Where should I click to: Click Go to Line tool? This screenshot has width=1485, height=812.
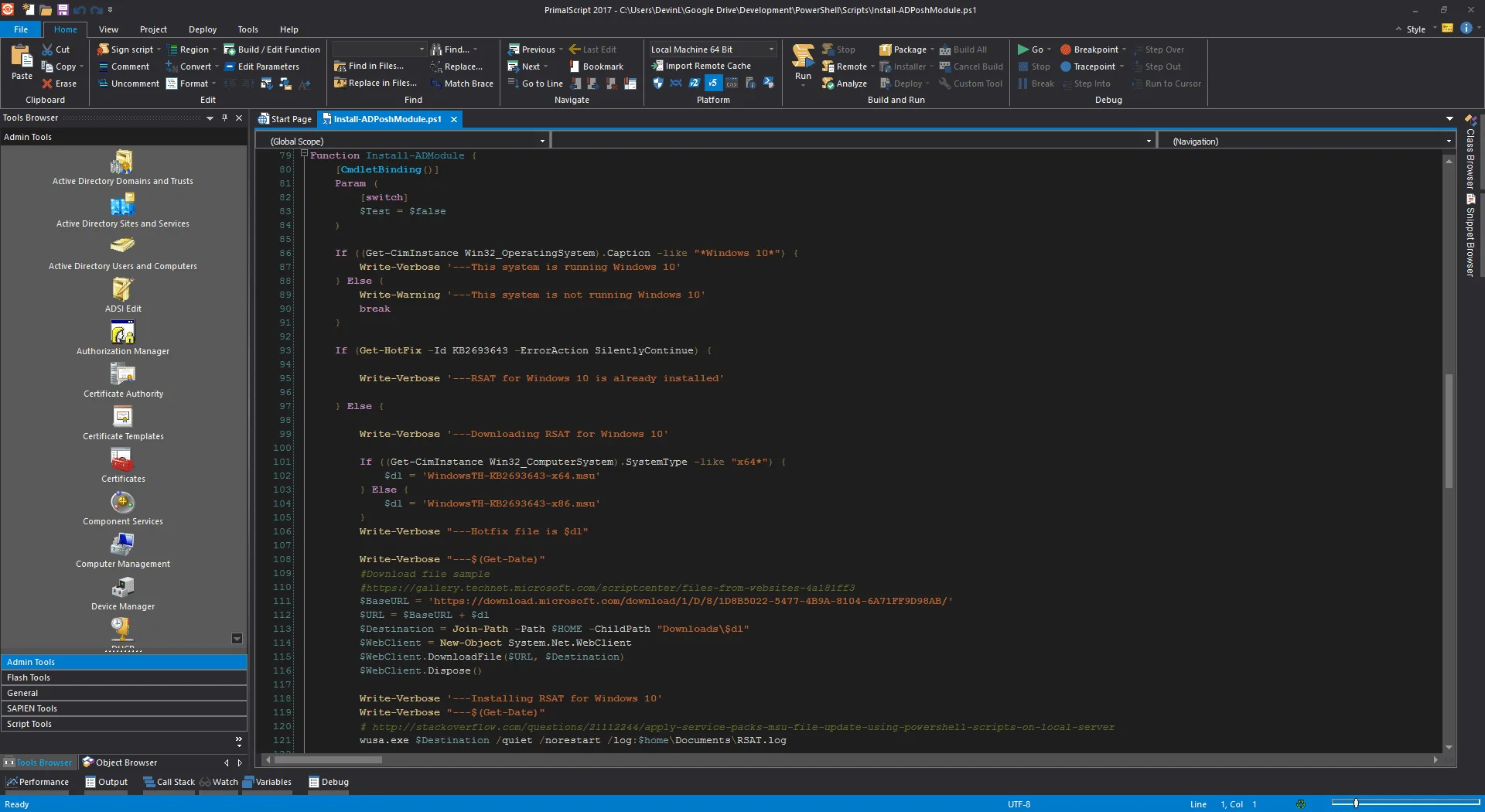[x=535, y=84]
